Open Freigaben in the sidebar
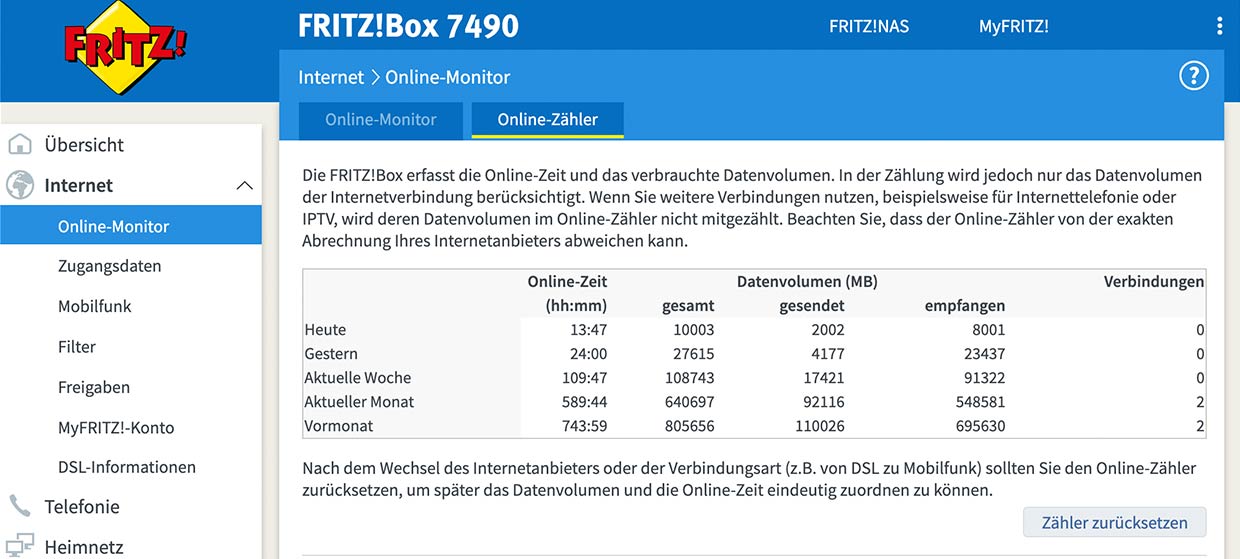 (x=94, y=387)
